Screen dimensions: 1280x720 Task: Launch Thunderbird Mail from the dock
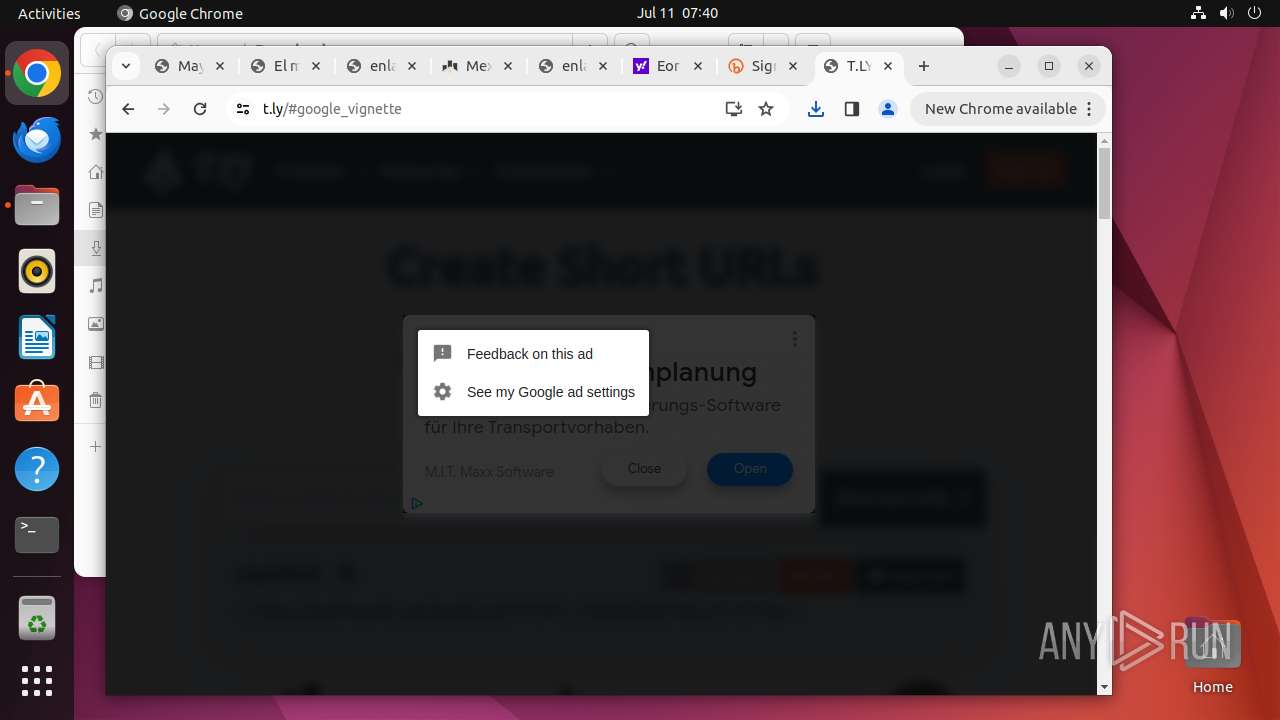[x=37, y=140]
